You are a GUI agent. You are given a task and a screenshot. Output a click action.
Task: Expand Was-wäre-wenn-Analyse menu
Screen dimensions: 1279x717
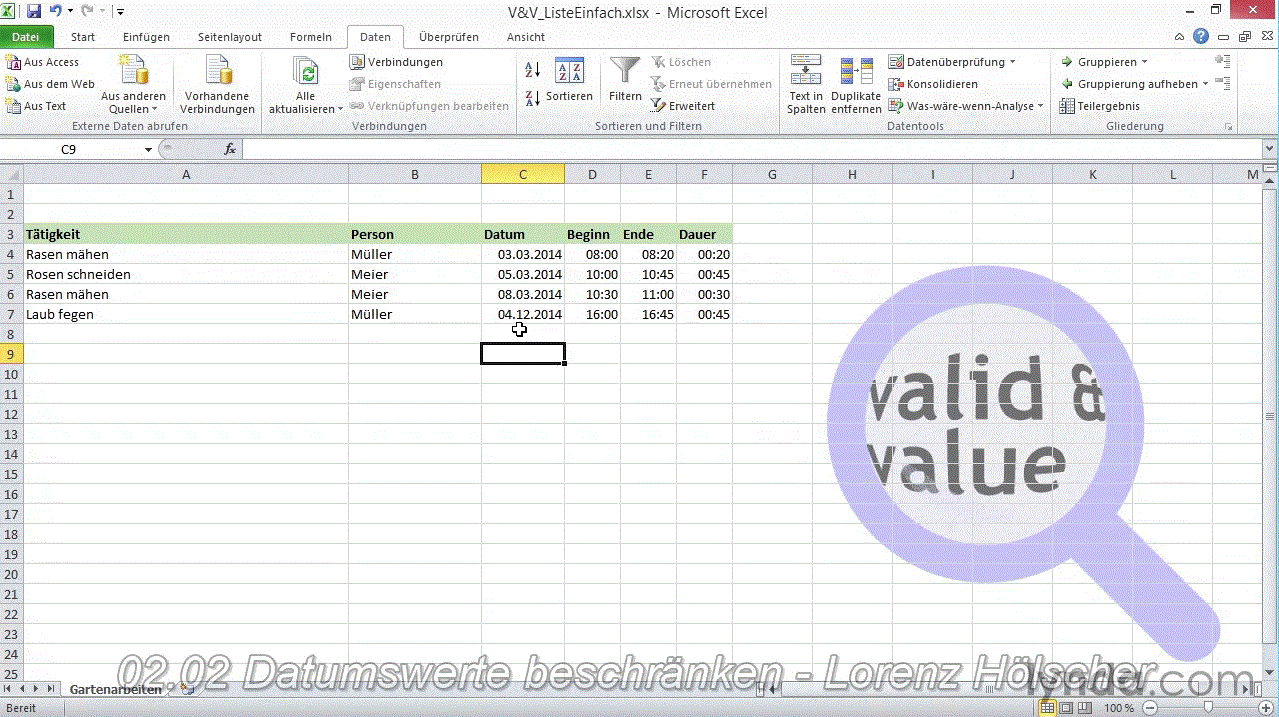point(1040,106)
